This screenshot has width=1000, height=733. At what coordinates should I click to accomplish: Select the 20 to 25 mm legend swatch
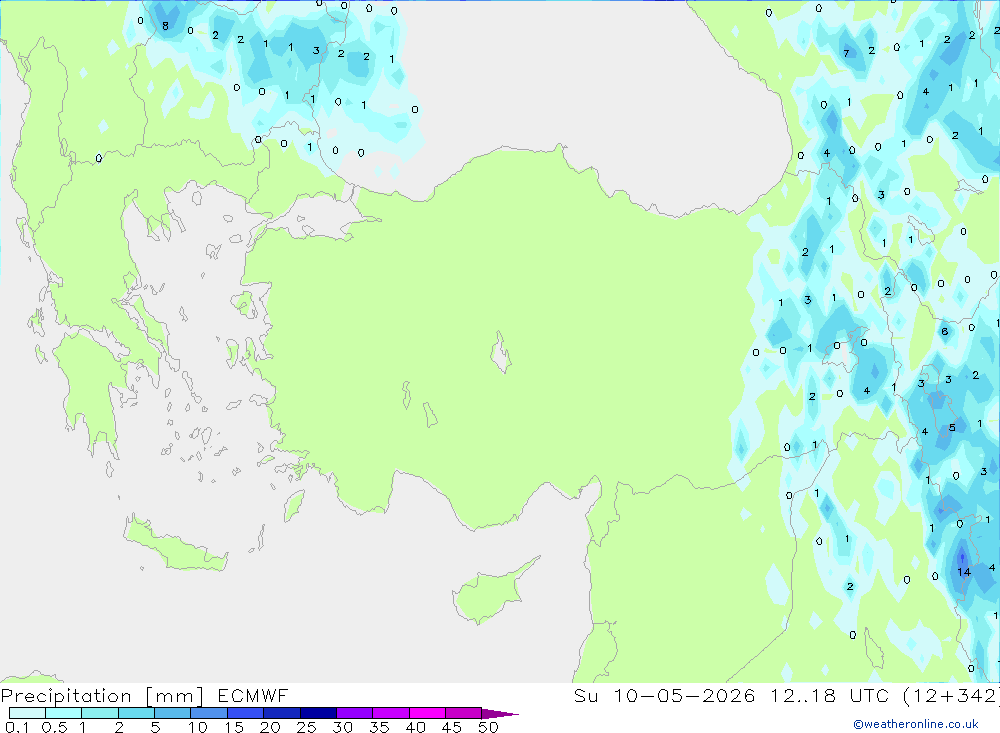[282, 713]
